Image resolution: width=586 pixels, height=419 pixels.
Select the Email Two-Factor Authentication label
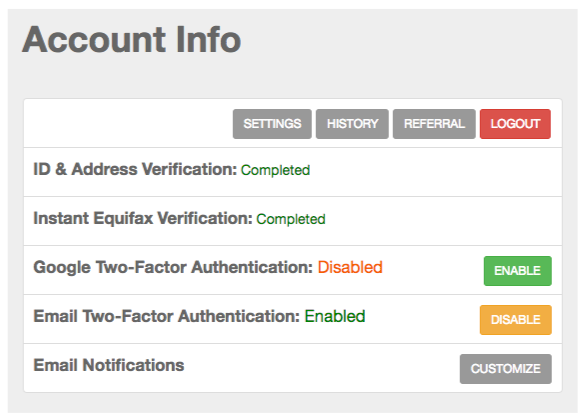coord(167,316)
